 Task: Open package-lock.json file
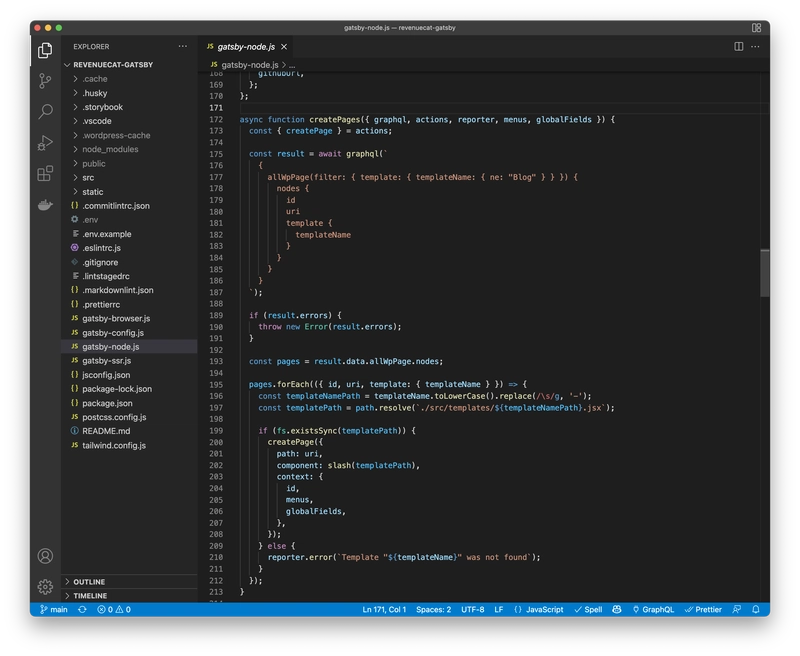[129, 389]
